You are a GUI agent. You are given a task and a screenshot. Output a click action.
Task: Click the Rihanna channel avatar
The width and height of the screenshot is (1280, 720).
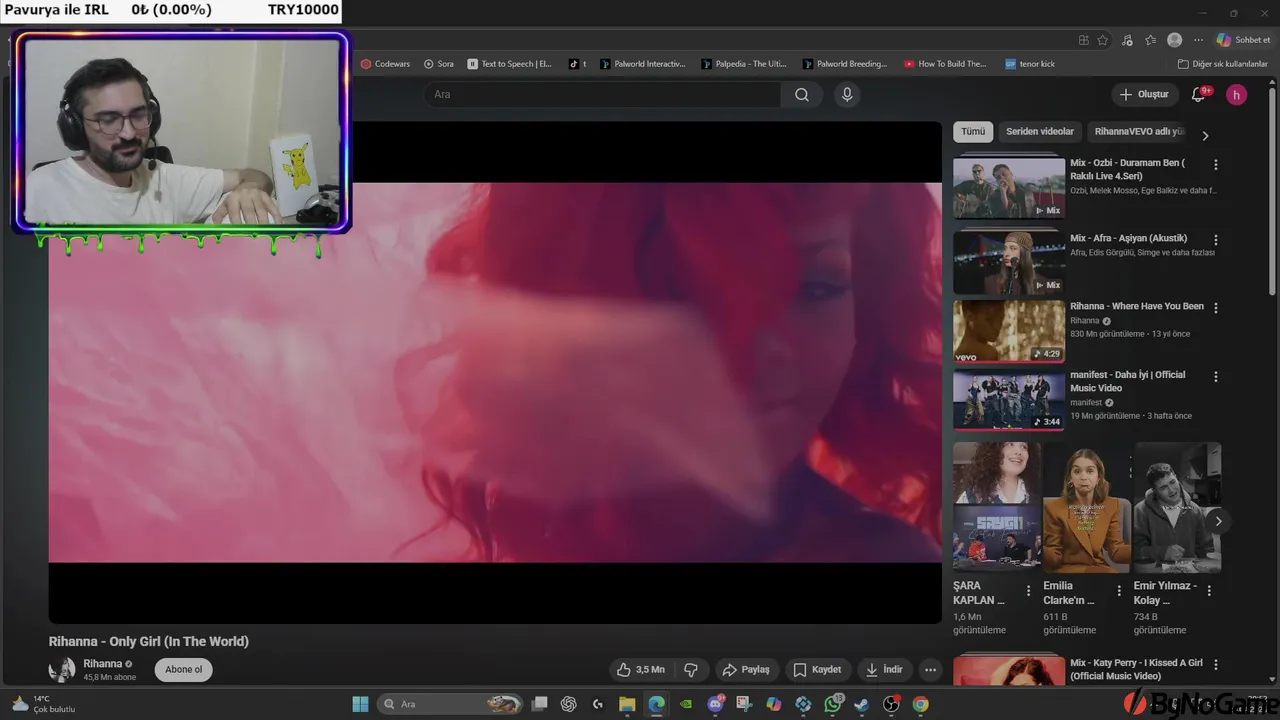[62, 670]
